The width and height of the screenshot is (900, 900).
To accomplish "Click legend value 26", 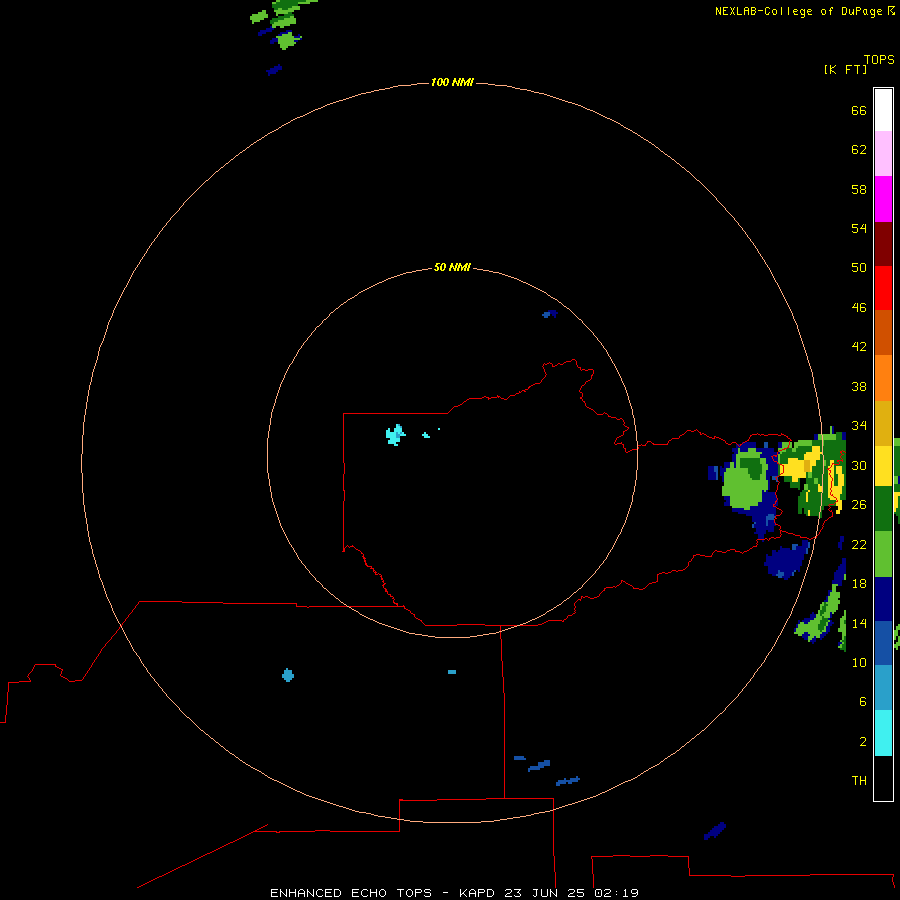I will 859,505.
